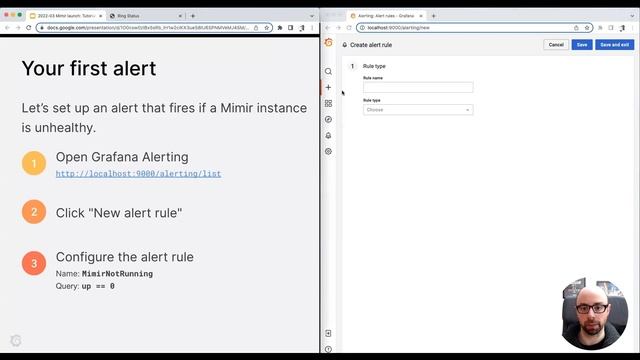Open the Explore compass icon in Grafana sidebar
This screenshot has width=640, height=360.
328,120
